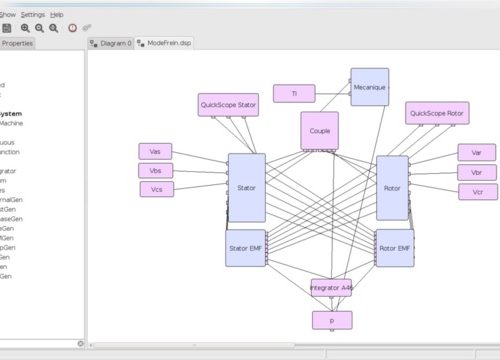Click the Save diagram toolbar icon
This screenshot has height=360, width=500.
7,28
